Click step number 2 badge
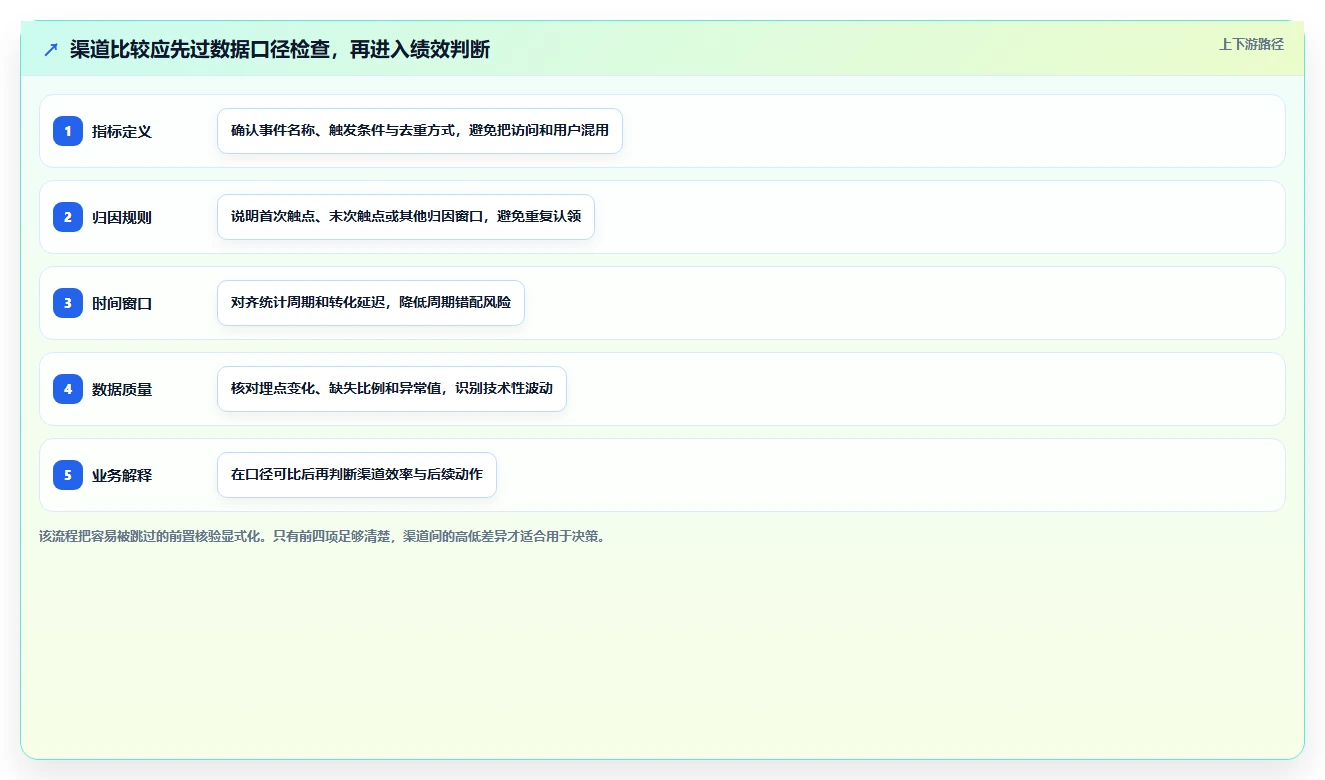The height and width of the screenshot is (780, 1325). 68,217
